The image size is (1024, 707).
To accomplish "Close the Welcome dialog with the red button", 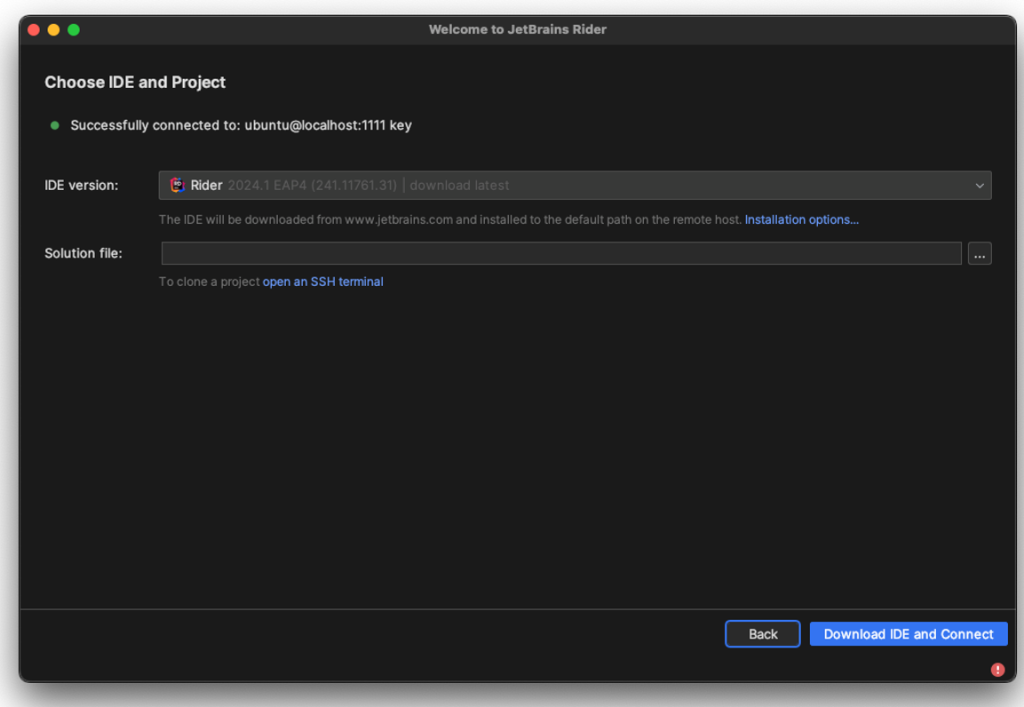I will [x=33, y=30].
